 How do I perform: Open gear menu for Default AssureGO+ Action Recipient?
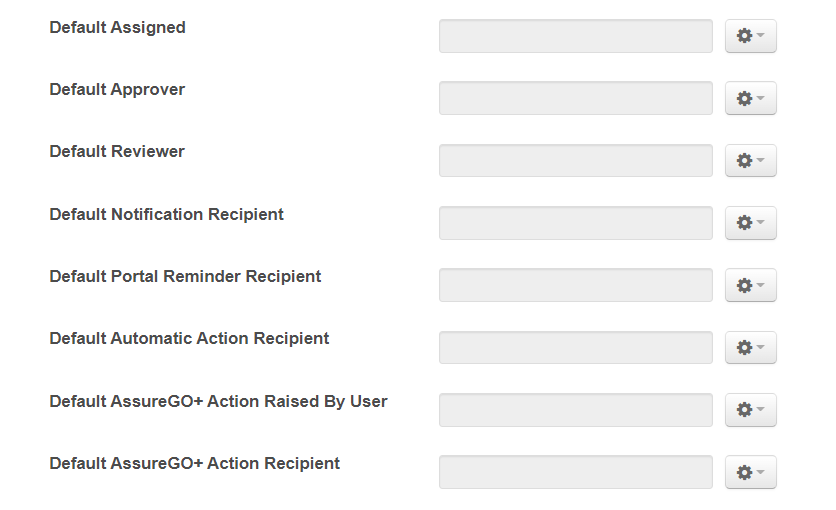[750, 472]
